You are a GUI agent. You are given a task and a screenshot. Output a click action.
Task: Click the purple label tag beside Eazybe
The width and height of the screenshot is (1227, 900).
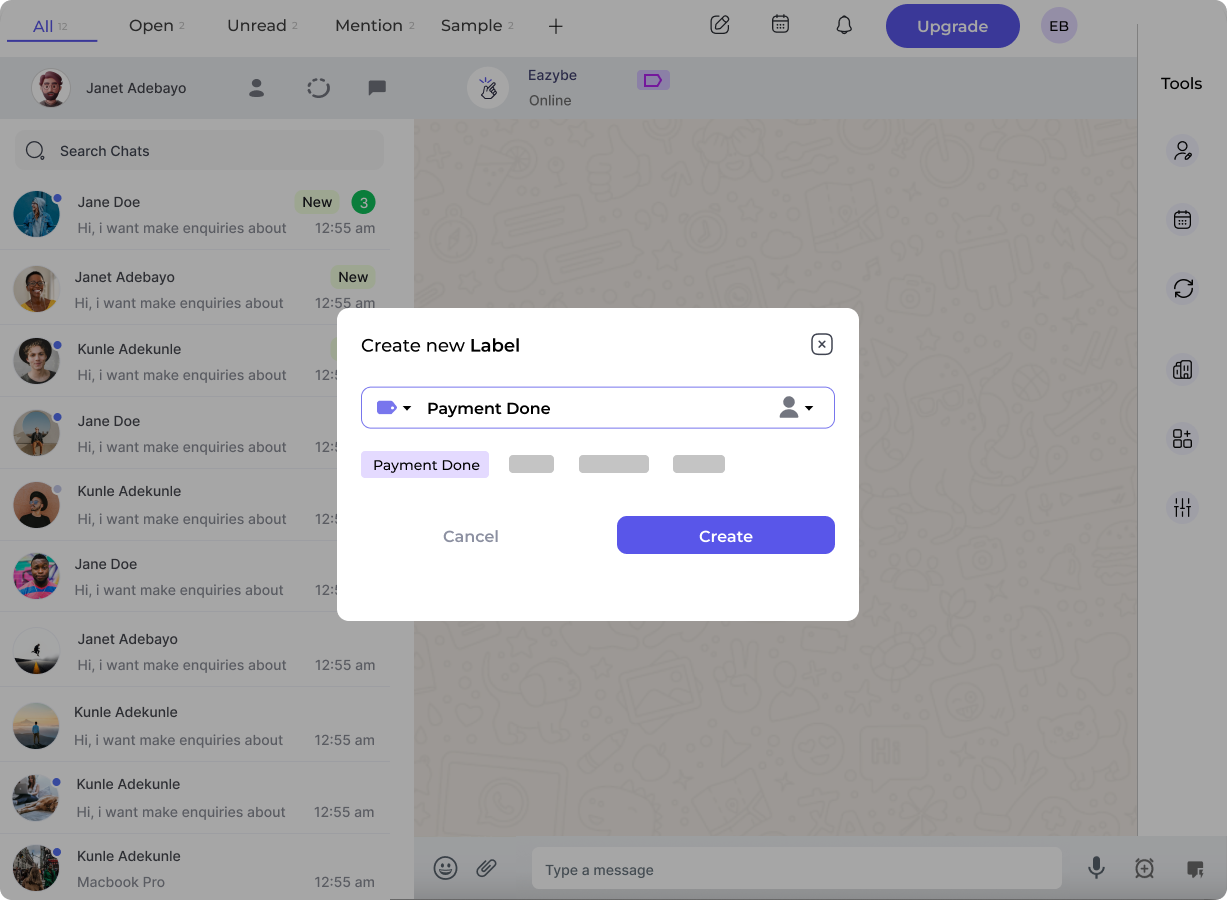tap(653, 80)
